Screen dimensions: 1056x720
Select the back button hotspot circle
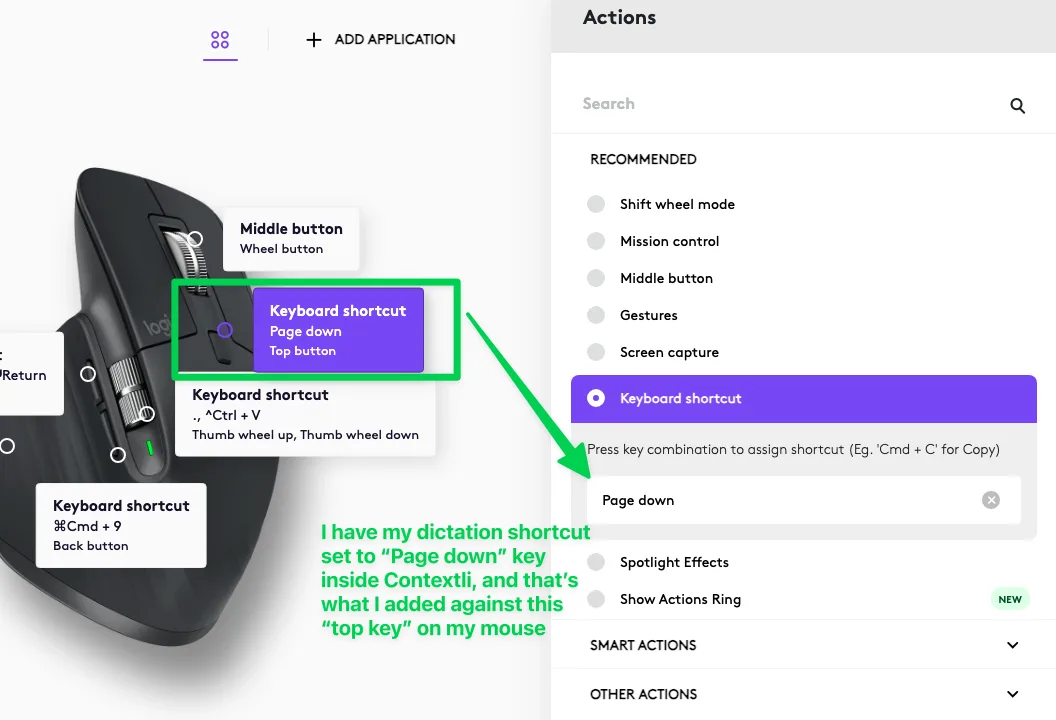[x=118, y=455]
